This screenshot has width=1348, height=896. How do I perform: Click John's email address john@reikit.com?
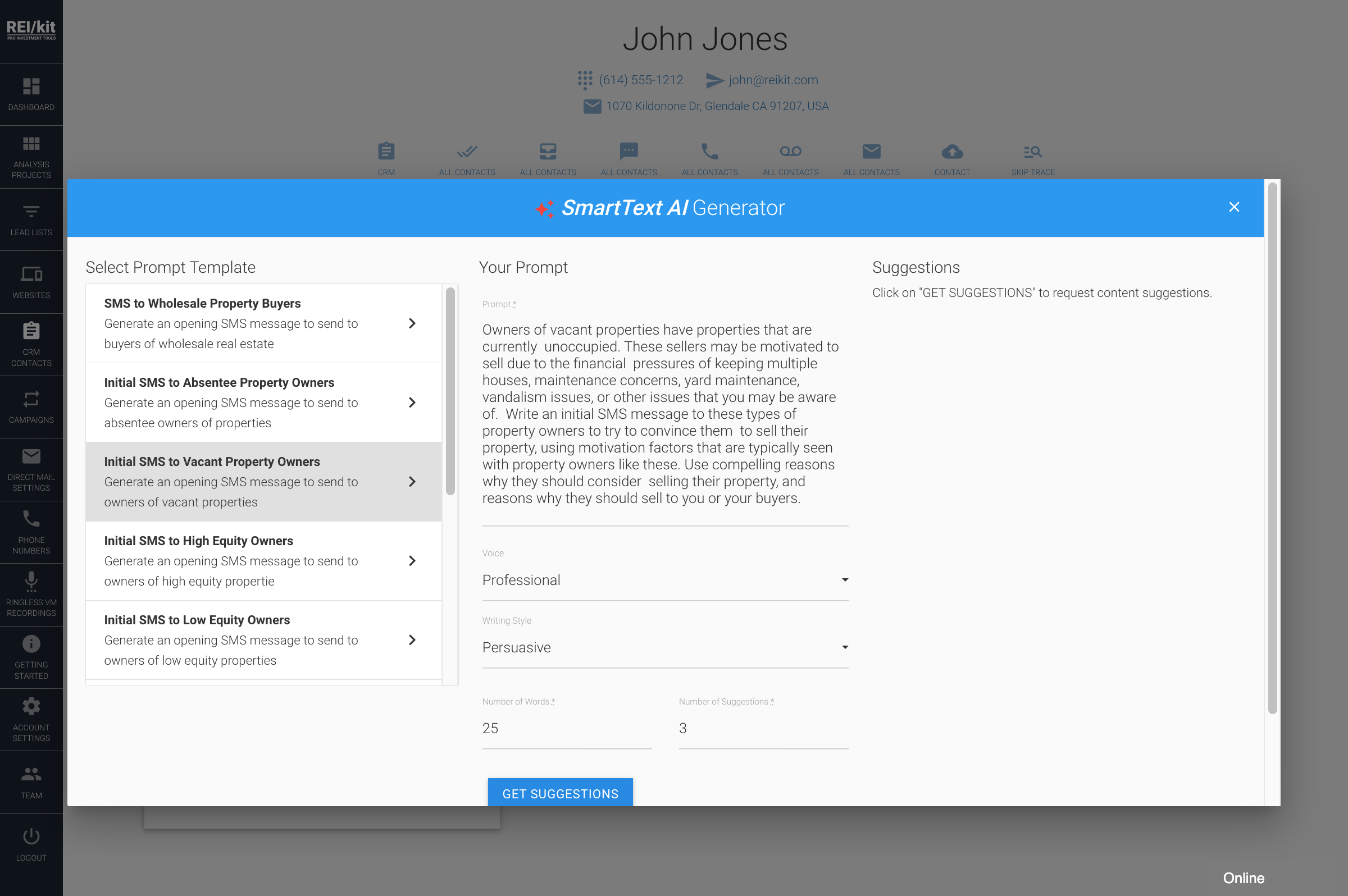(x=773, y=80)
